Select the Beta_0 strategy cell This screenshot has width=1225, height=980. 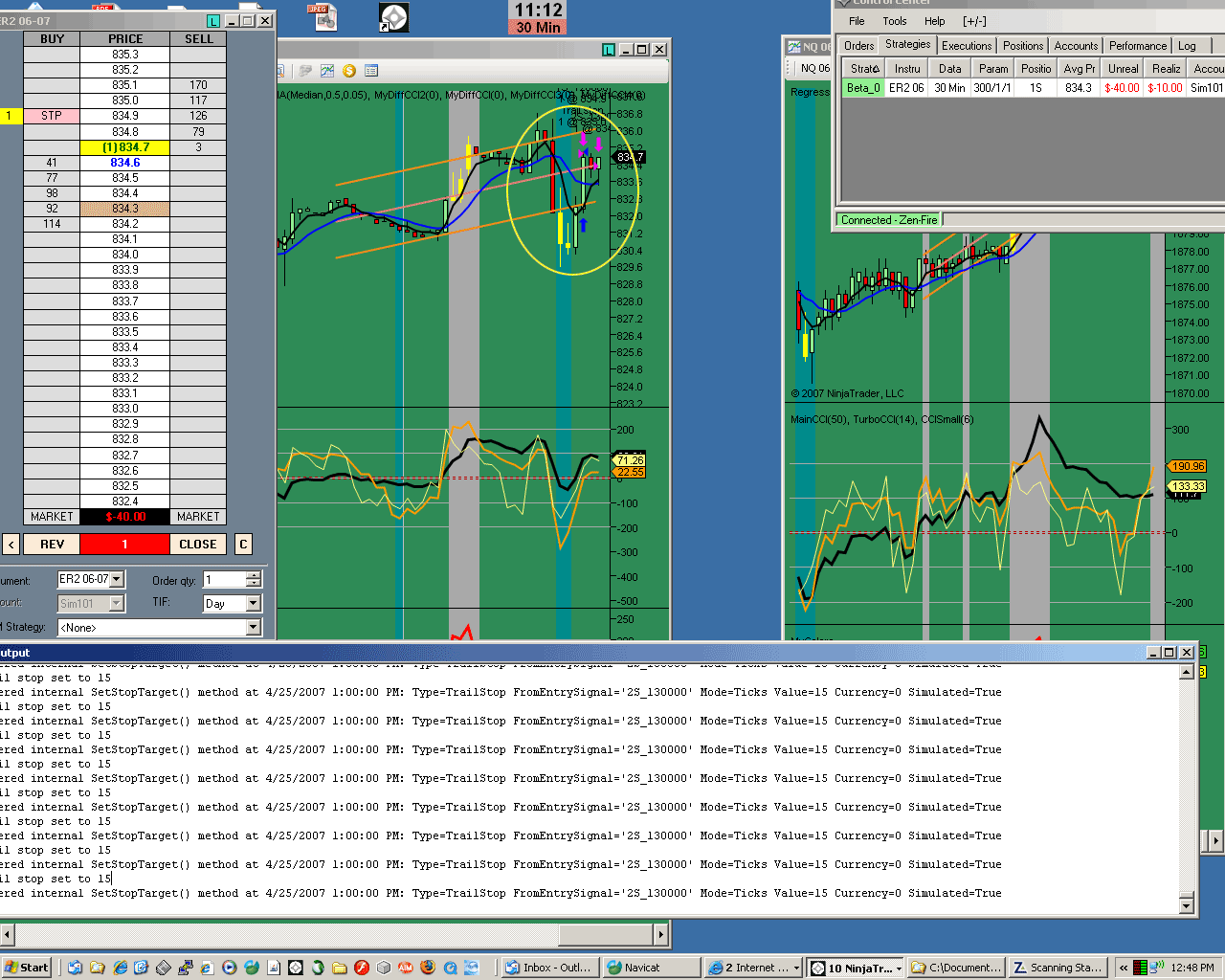pyautogui.click(x=863, y=87)
